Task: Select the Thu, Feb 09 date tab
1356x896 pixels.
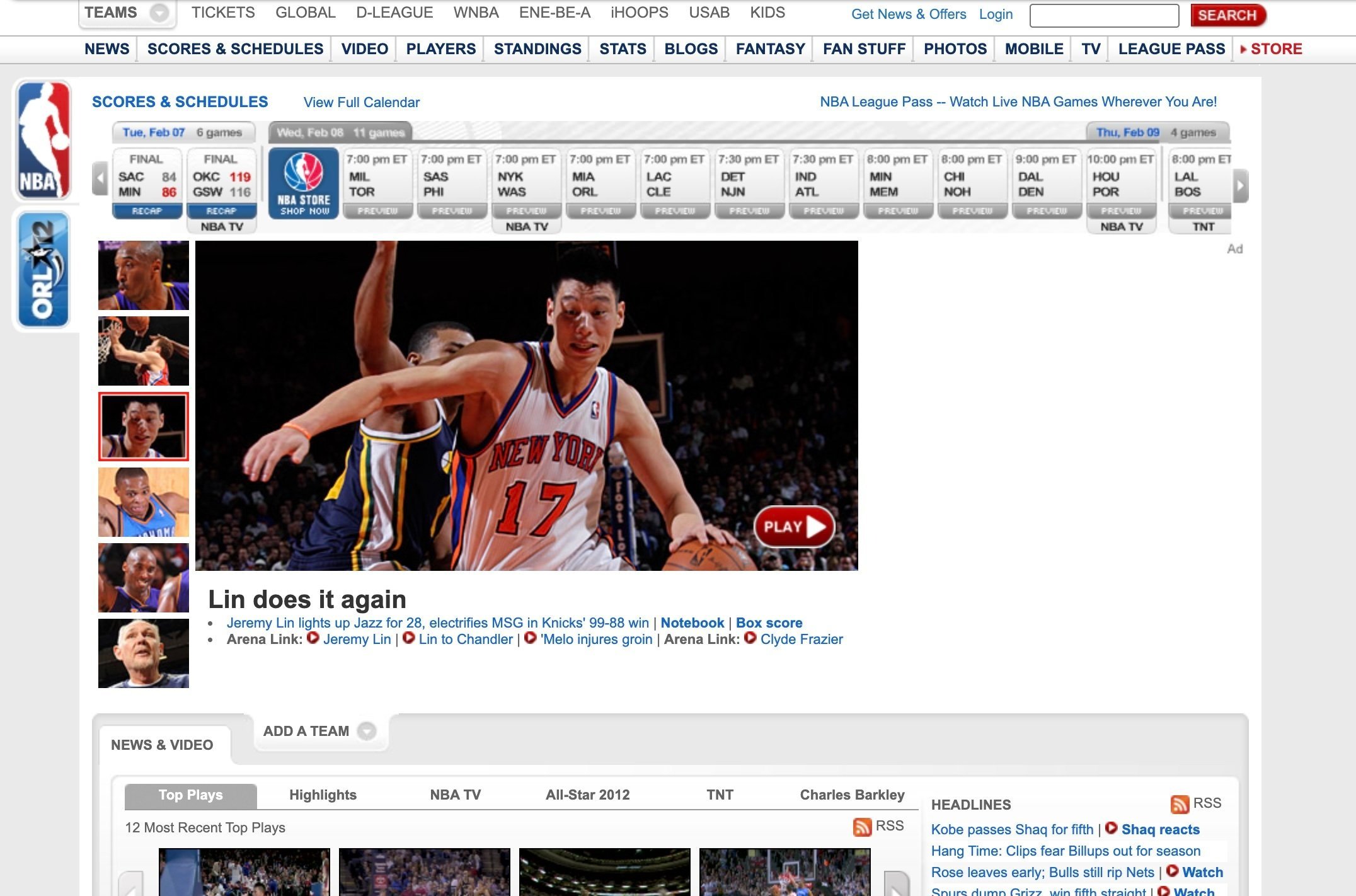Action: click(x=1157, y=132)
